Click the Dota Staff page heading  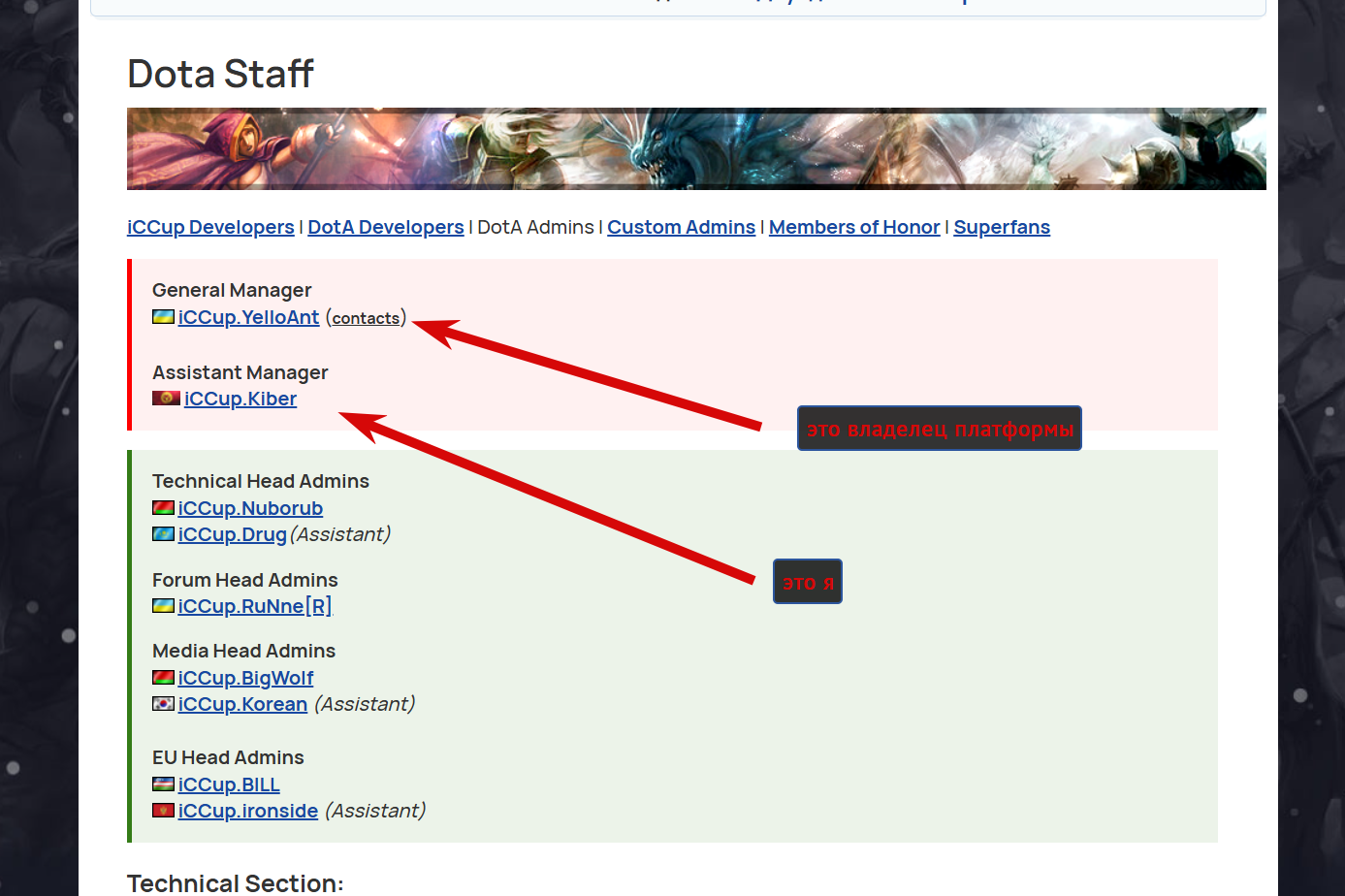[220, 74]
